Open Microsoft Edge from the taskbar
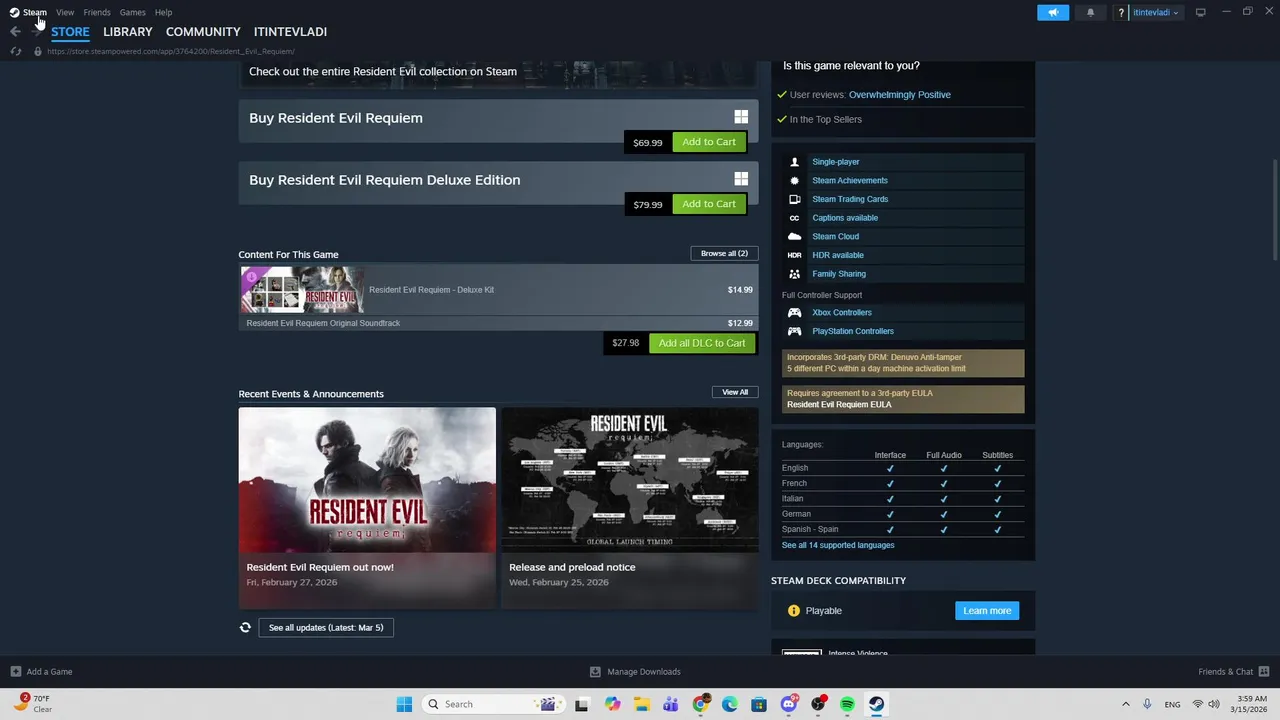The image size is (1280, 720). point(729,704)
